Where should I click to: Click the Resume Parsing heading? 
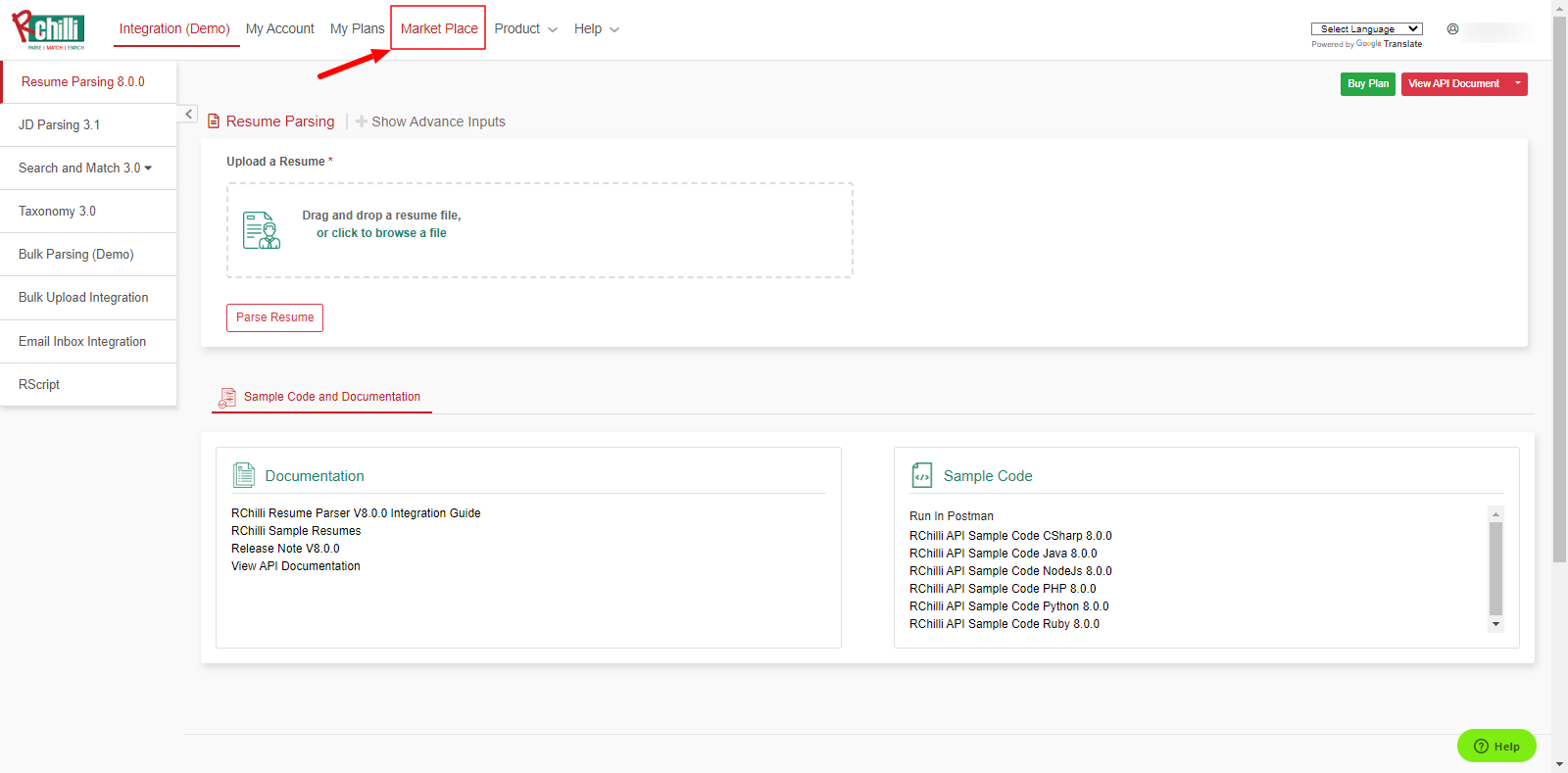pos(280,121)
